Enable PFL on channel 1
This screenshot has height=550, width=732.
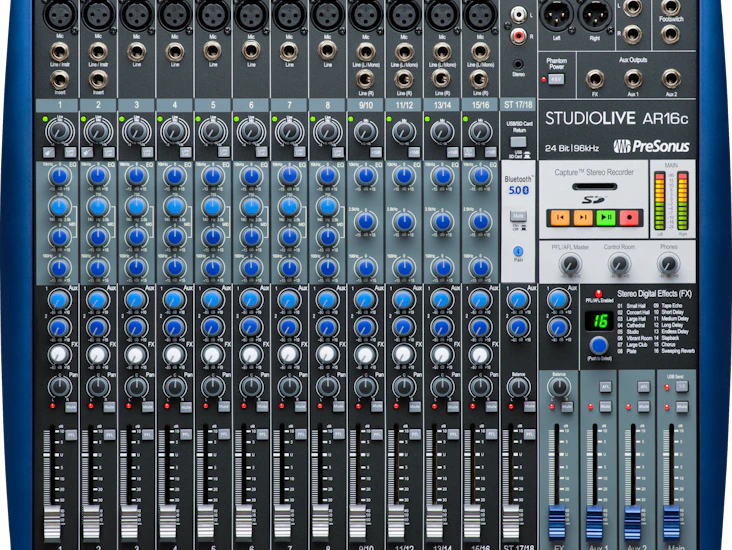tap(71, 435)
